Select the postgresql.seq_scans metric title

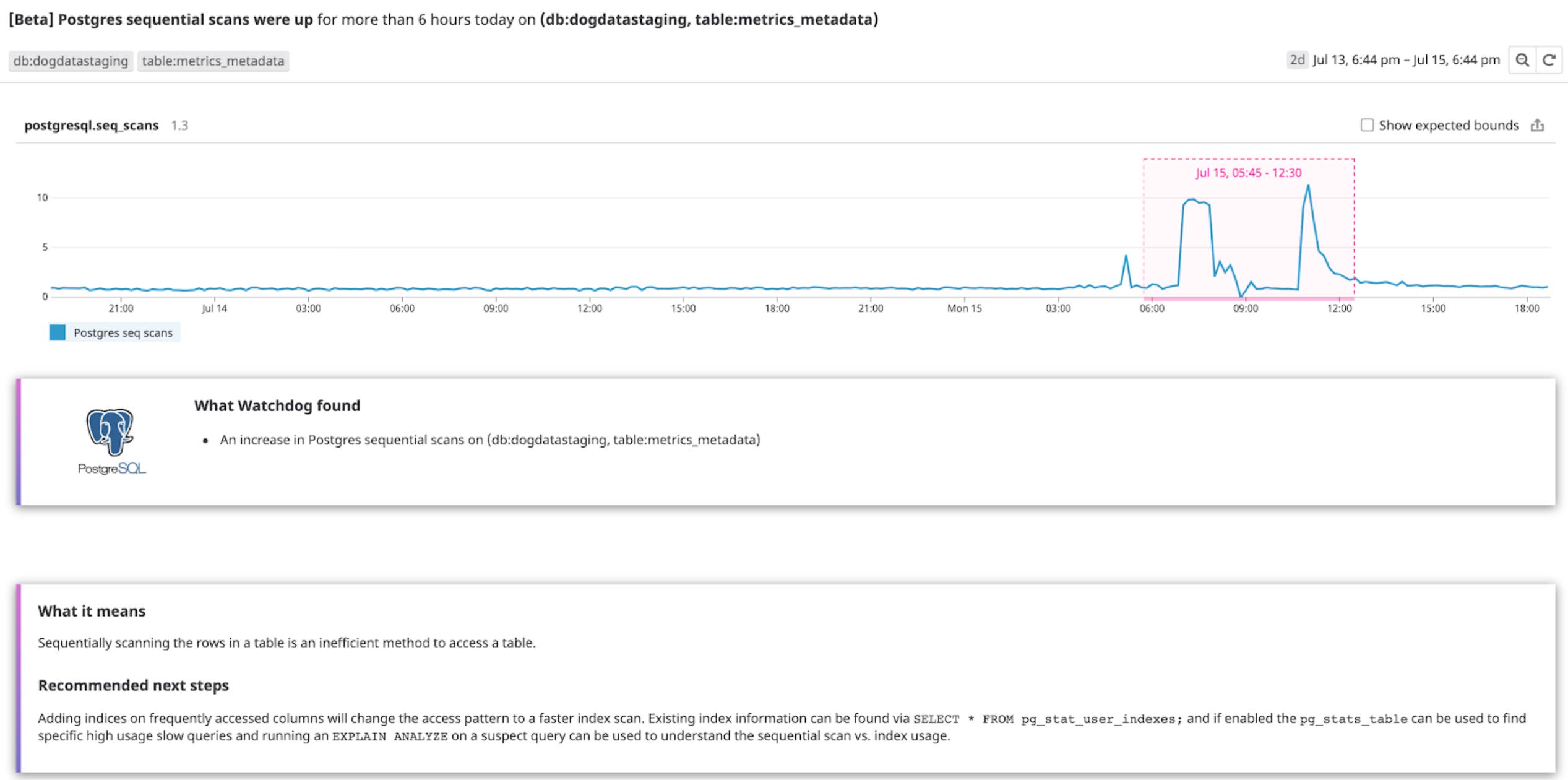[92, 124]
